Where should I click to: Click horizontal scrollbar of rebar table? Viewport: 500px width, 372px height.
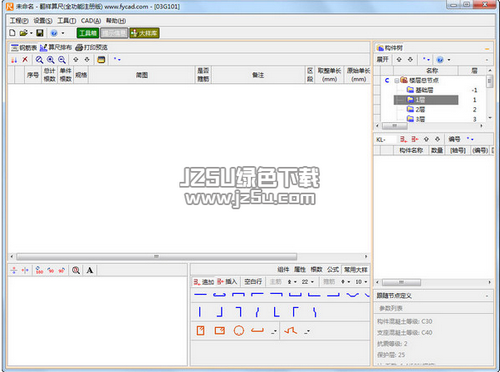point(157,256)
